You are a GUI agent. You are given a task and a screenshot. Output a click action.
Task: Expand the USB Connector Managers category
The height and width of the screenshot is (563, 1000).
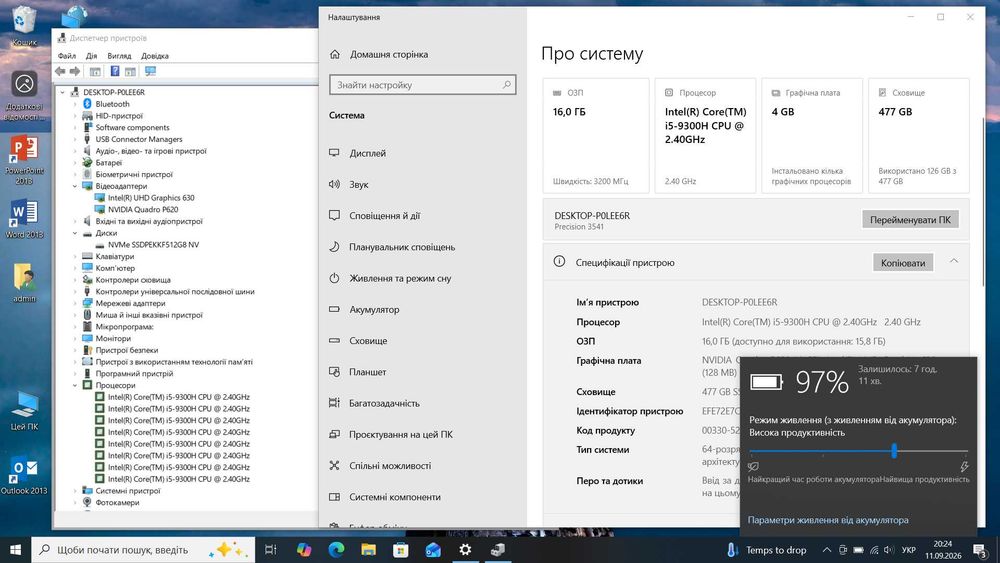[75, 139]
